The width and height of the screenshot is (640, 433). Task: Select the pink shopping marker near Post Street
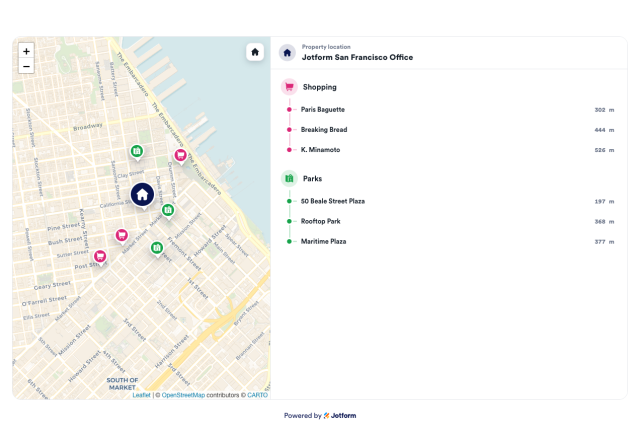click(100, 257)
